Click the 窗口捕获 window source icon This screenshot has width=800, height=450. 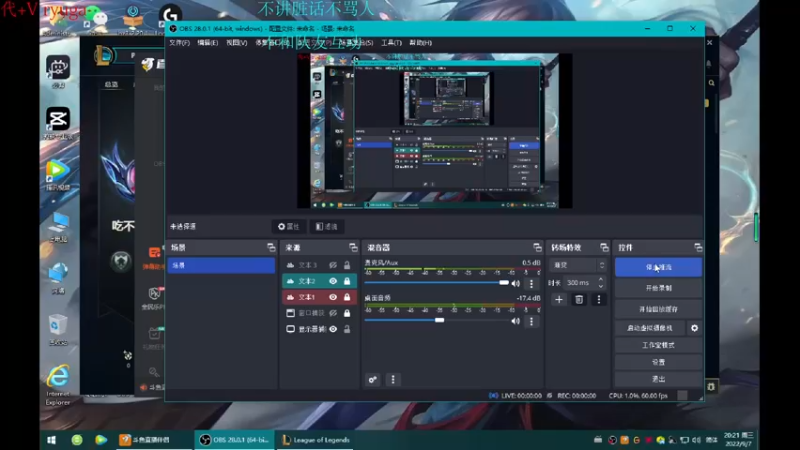[290, 313]
